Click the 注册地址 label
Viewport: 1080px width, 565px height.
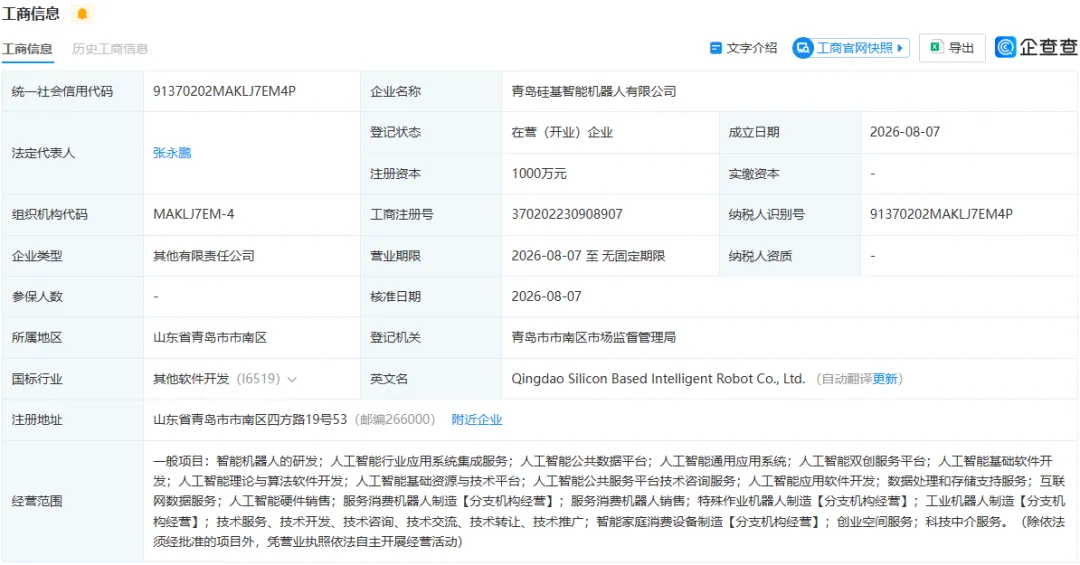point(37,420)
